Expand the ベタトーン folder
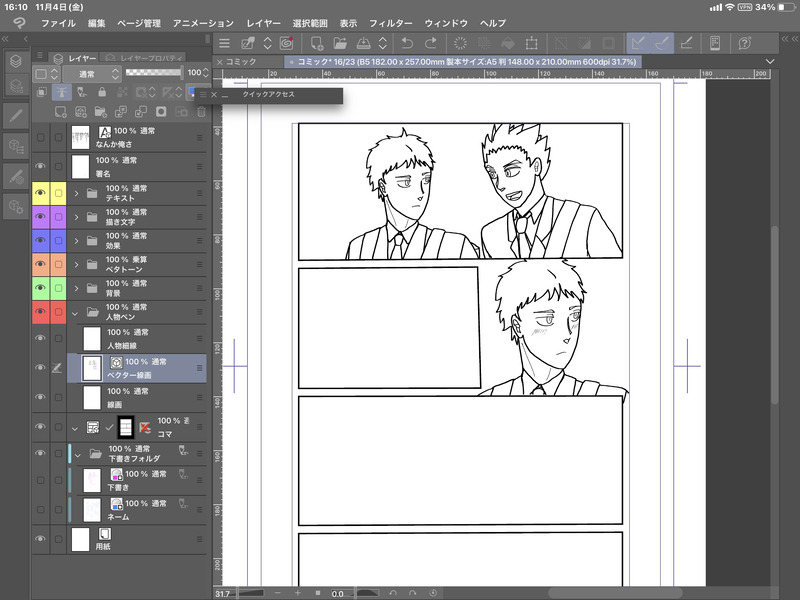The height and width of the screenshot is (600, 800). [76, 264]
